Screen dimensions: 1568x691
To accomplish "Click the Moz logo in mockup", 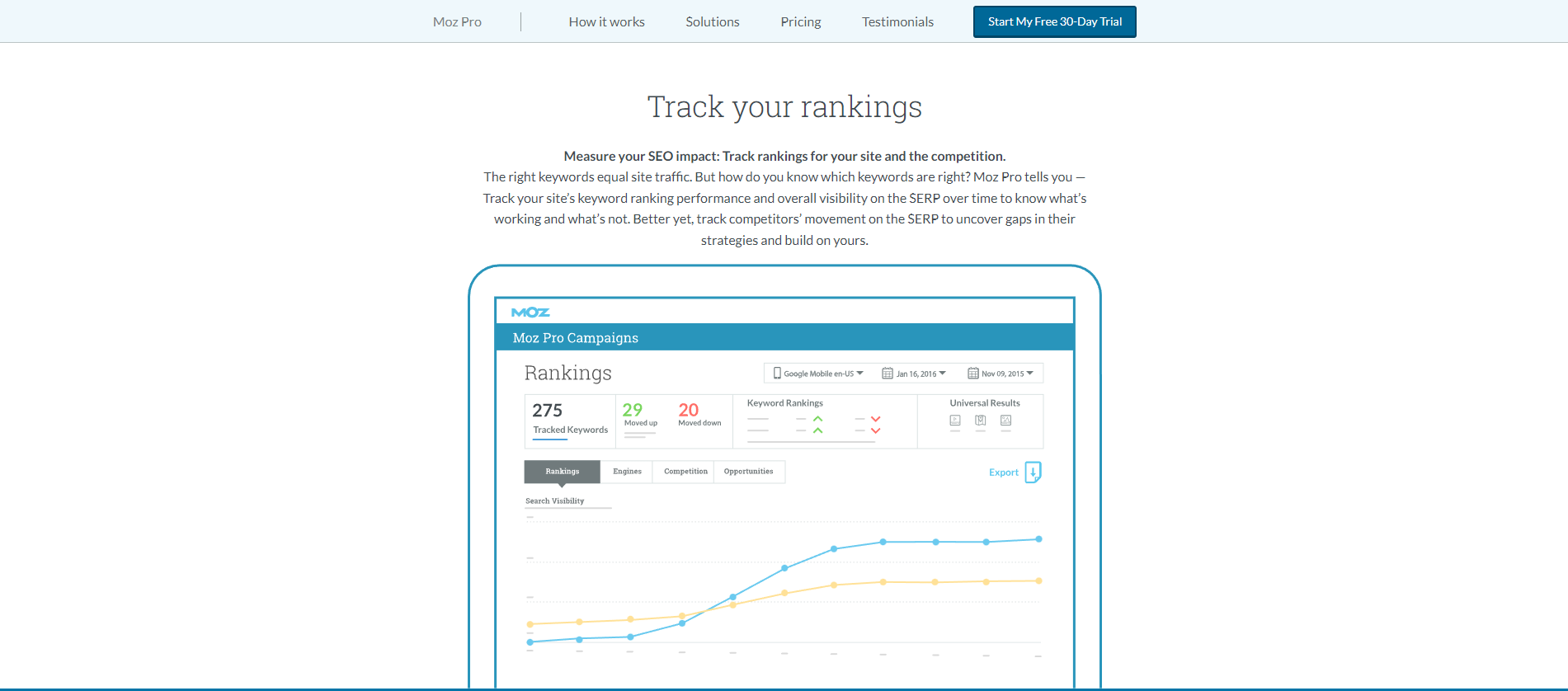I will click(530, 313).
